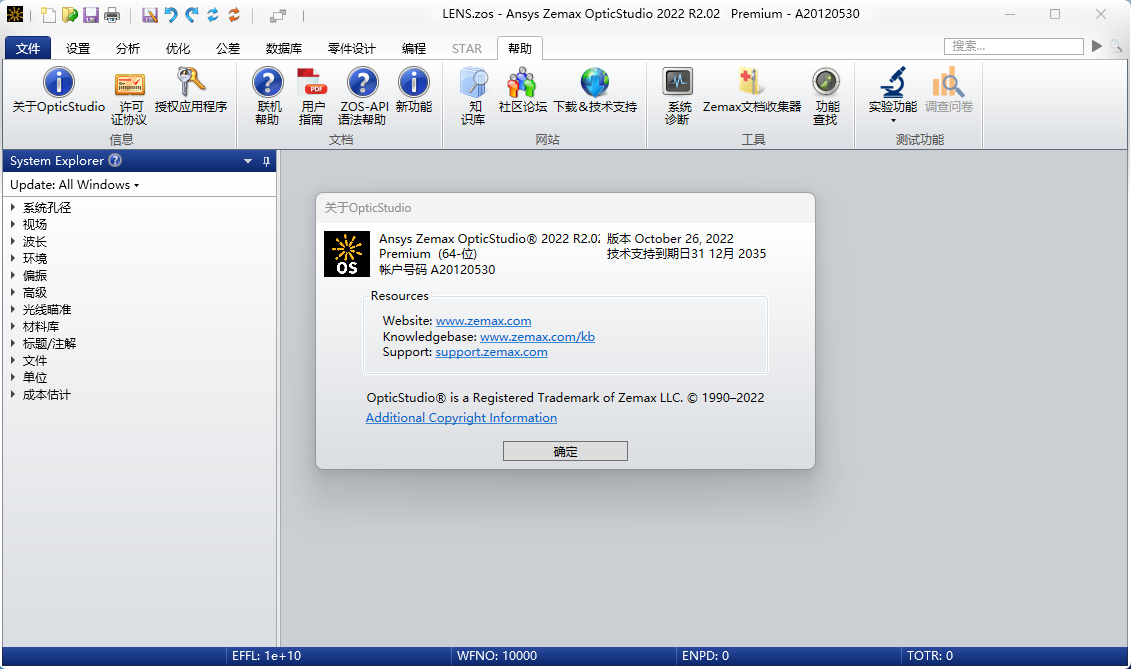Open the 文件 ribbon tab
The width and height of the screenshot is (1131, 669).
click(x=28, y=48)
